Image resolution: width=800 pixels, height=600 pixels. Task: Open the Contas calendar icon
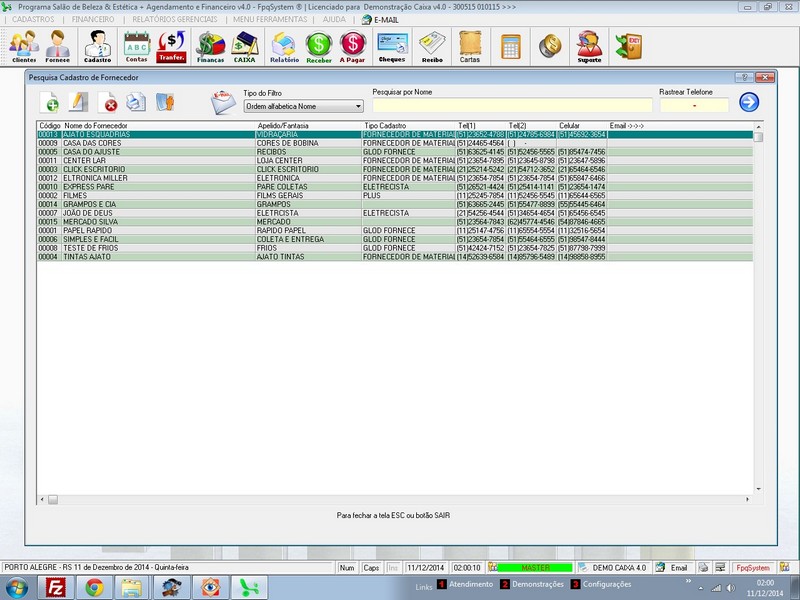[x=137, y=46]
